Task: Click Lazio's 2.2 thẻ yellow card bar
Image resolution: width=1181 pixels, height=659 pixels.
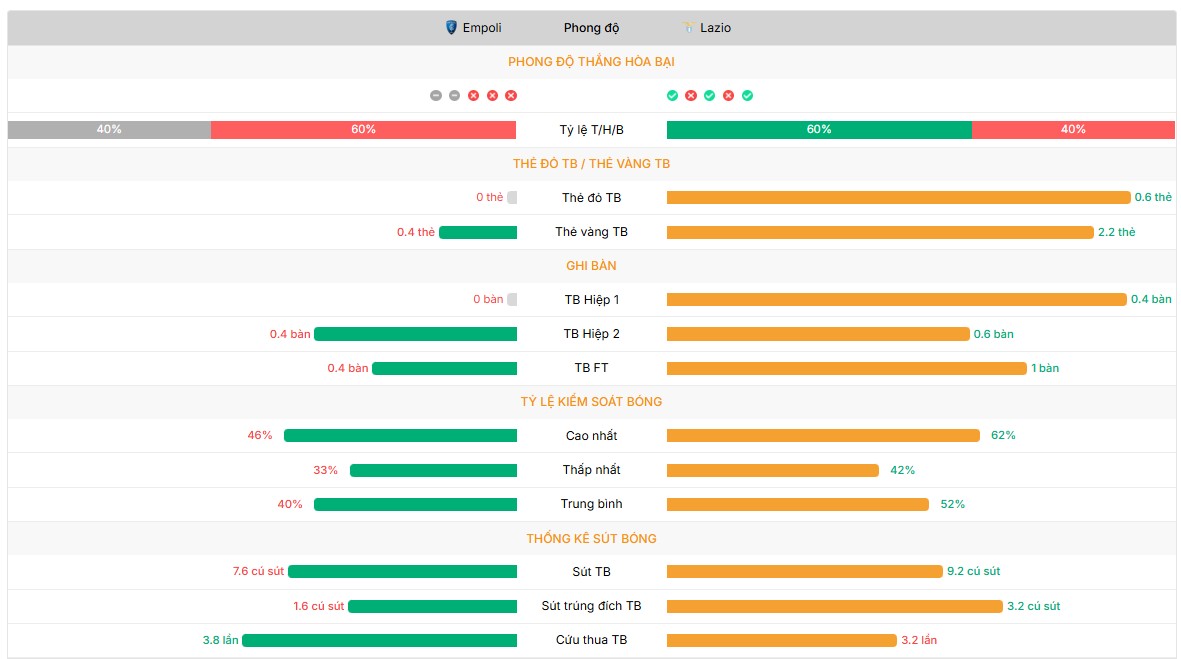Action: pyautogui.click(x=880, y=232)
